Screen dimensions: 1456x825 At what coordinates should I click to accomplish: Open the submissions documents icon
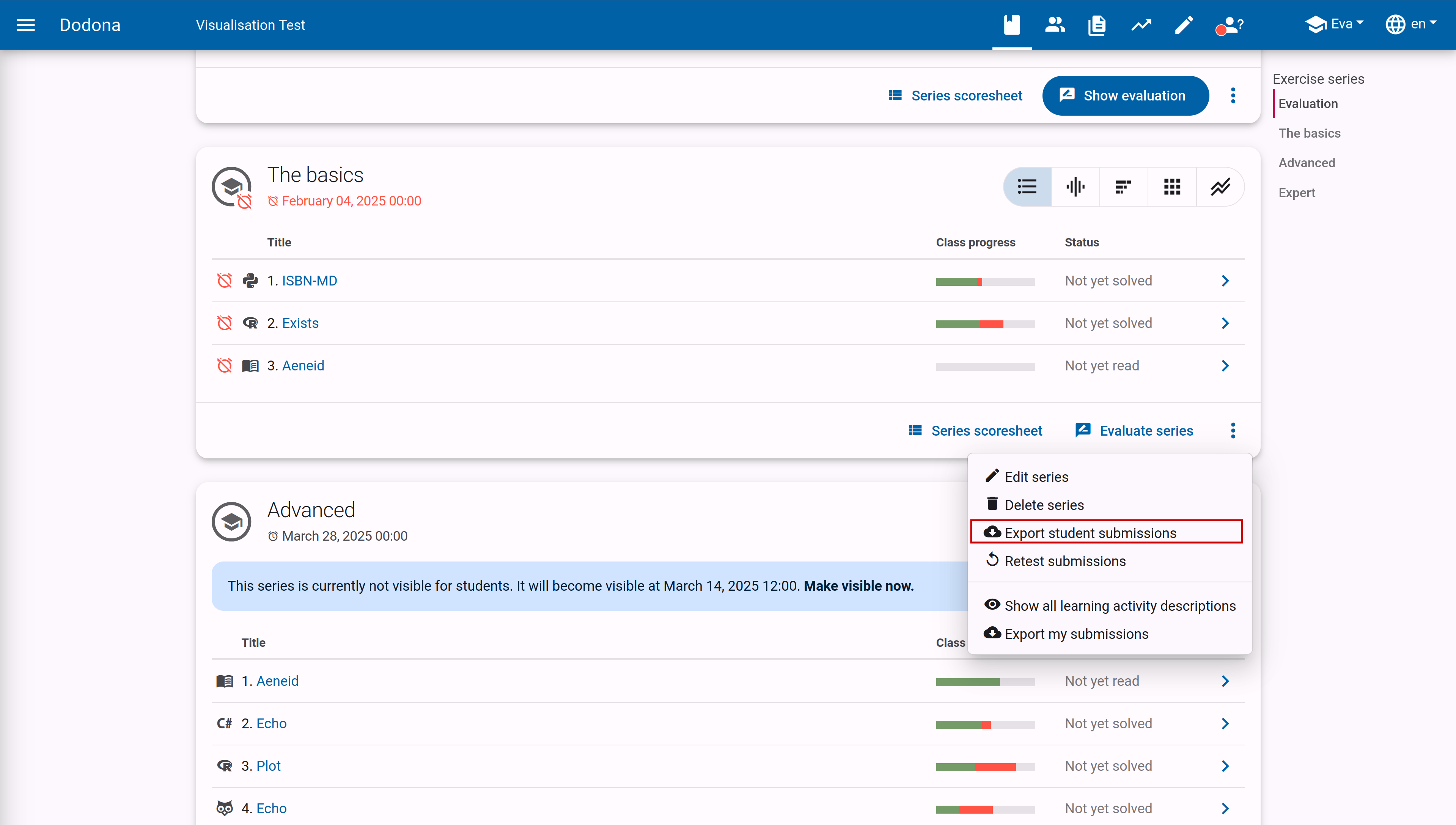1097,25
